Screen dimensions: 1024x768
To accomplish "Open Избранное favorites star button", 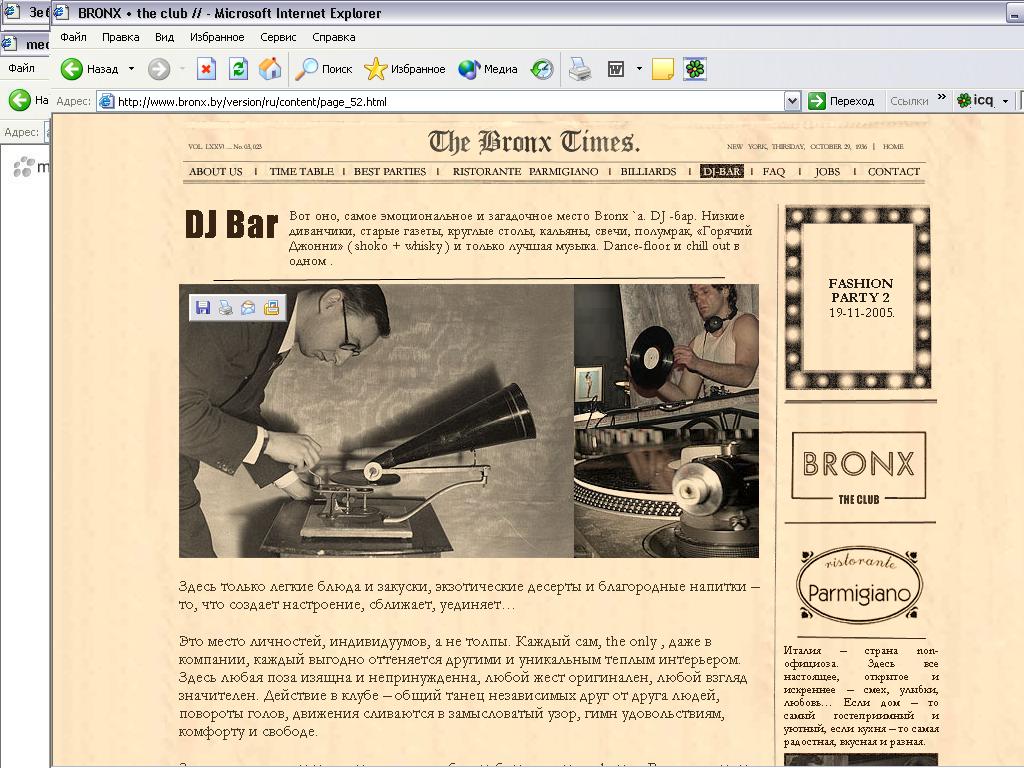I will pyautogui.click(x=405, y=69).
